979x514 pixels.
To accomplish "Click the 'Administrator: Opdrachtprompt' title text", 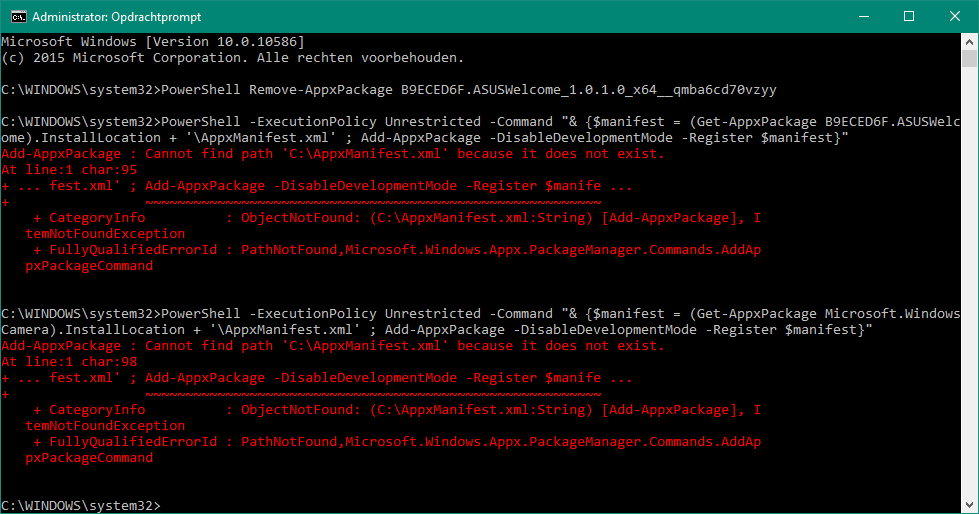I will [117, 17].
